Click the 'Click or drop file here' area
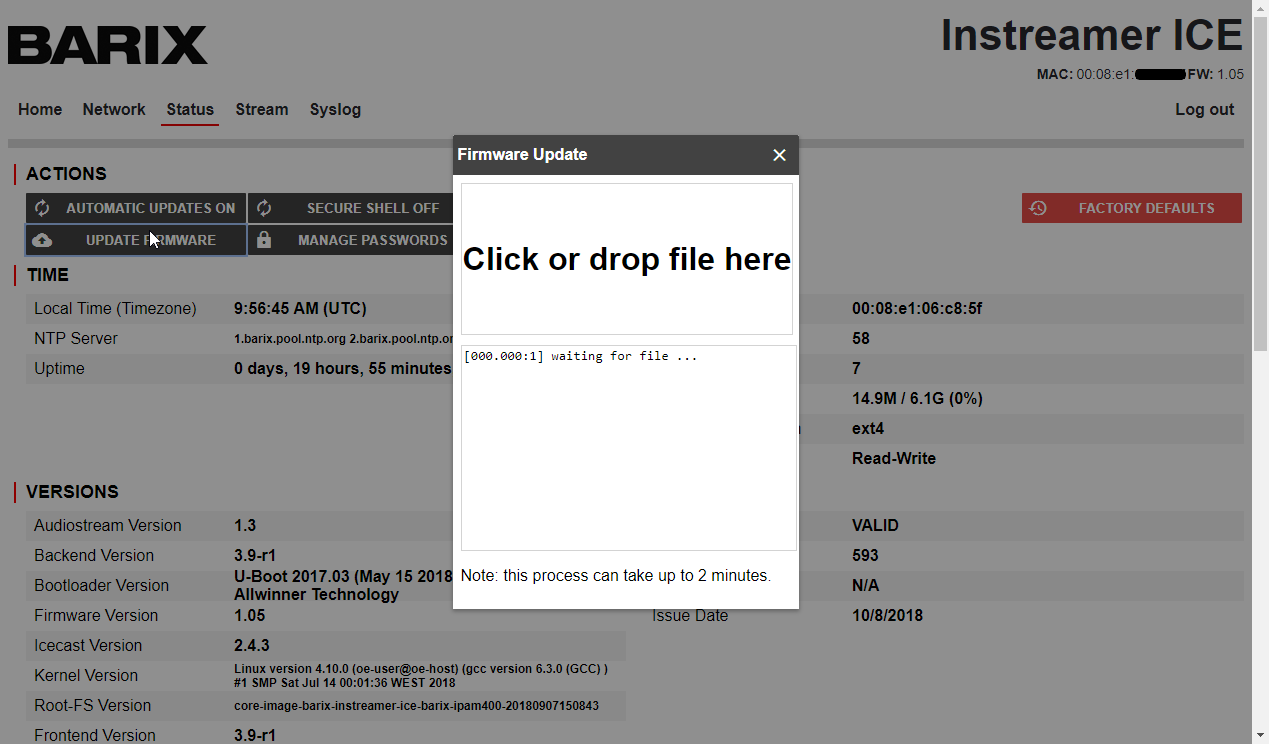 point(626,259)
